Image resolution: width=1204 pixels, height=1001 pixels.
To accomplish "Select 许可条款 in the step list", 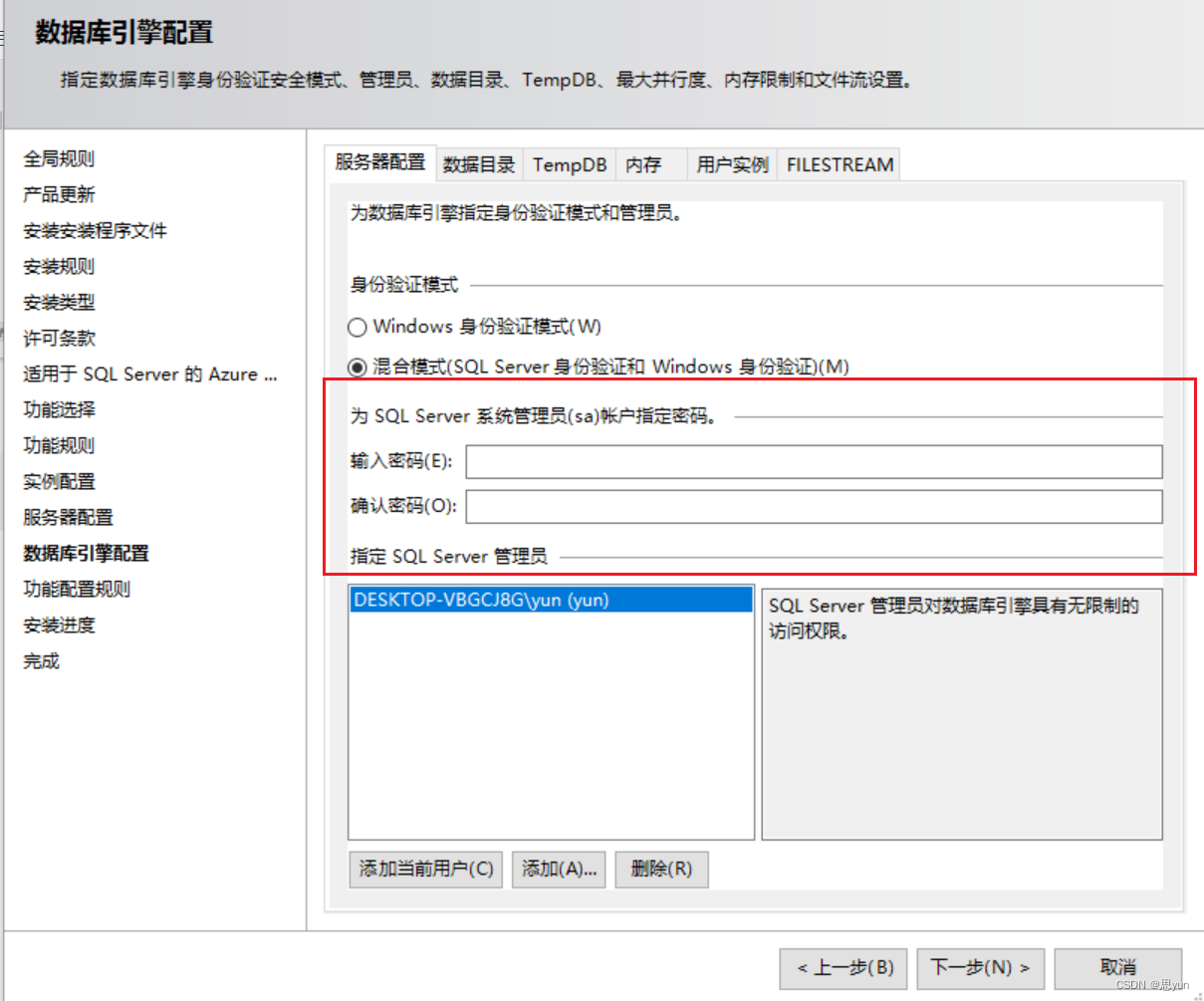I will (x=59, y=338).
